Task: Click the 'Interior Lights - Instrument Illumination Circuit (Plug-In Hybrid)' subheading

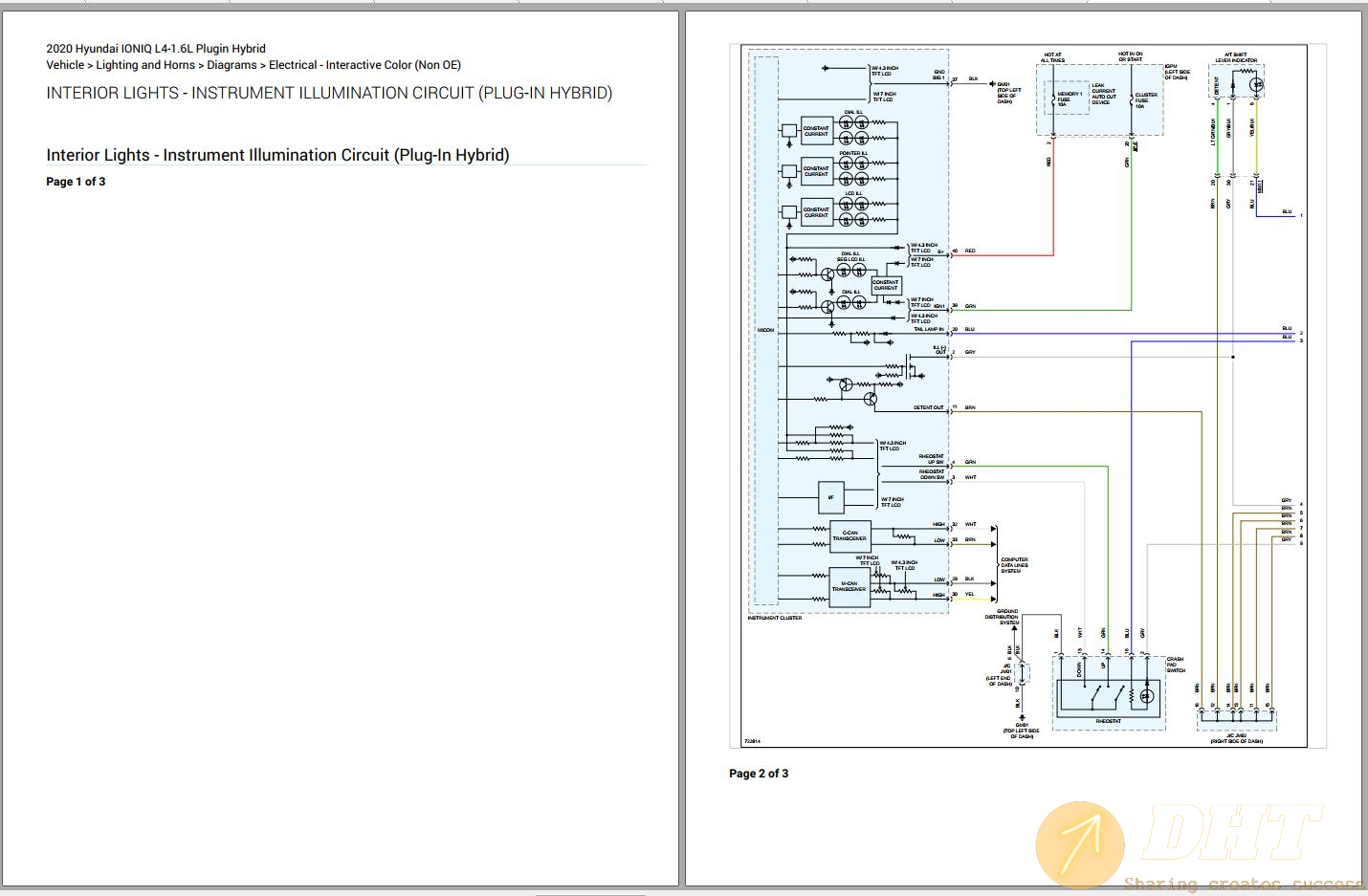Action: pyautogui.click(x=277, y=155)
